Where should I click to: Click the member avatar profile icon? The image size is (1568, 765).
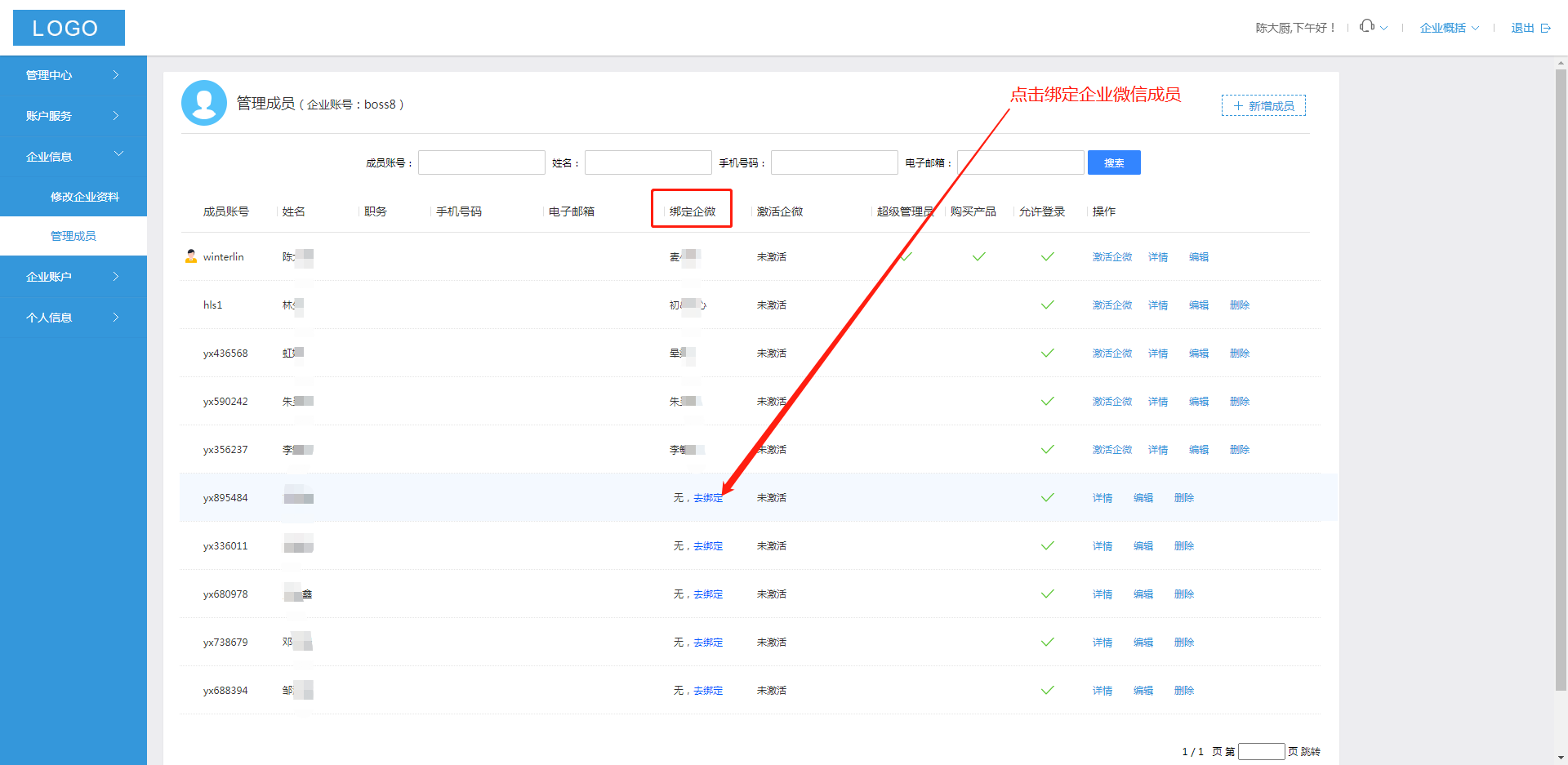[x=203, y=103]
